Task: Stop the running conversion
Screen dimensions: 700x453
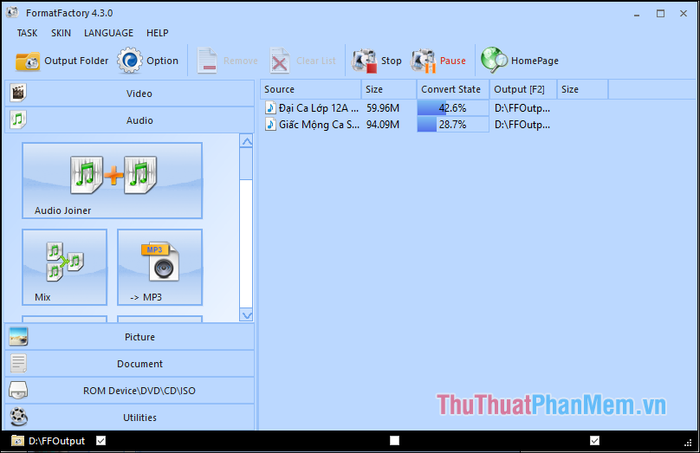Action: (x=377, y=61)
